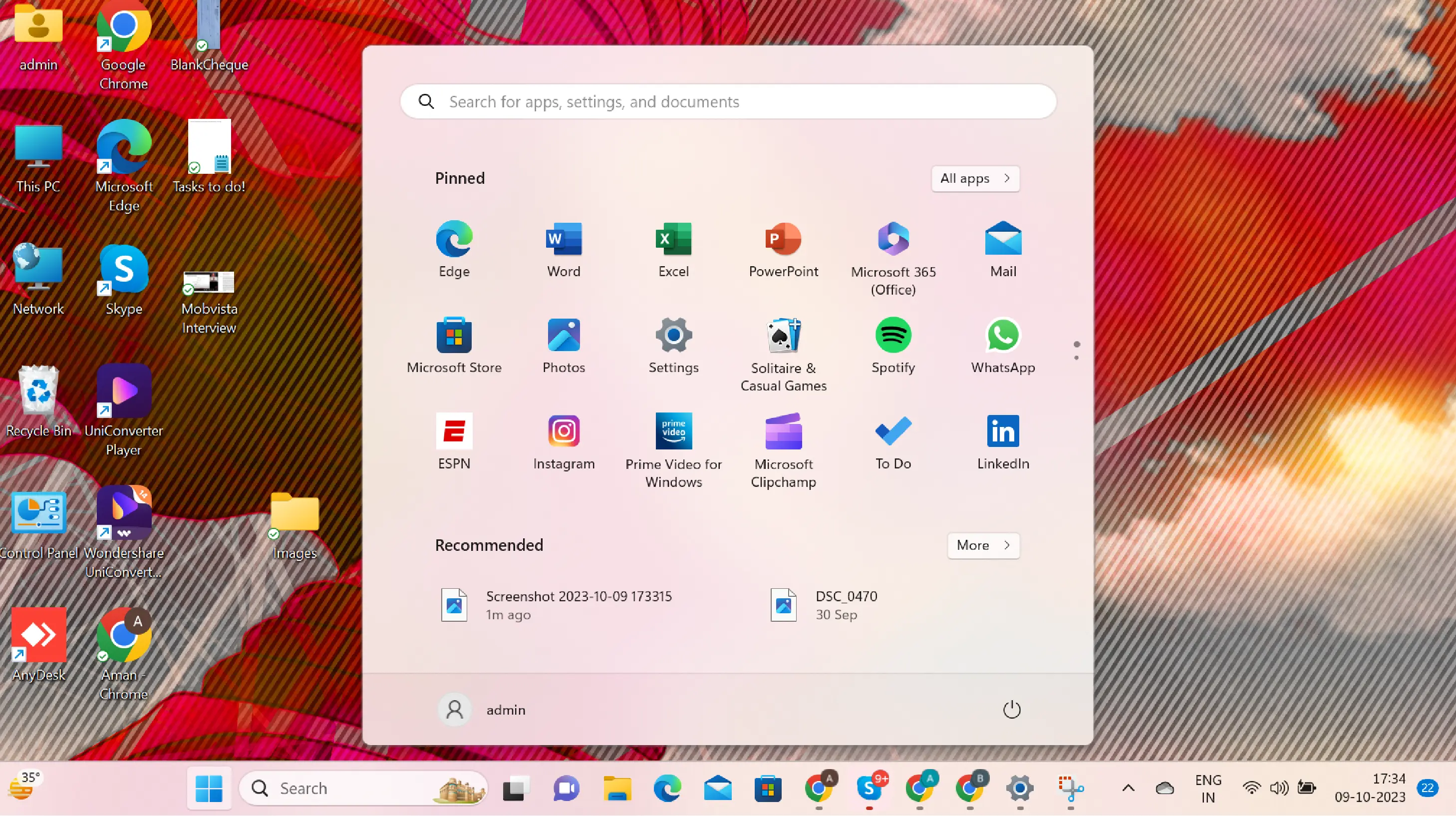This screenshot has height=816, width=1456.
Task: Open Task View on the taskbar
Action: (516, 789)
